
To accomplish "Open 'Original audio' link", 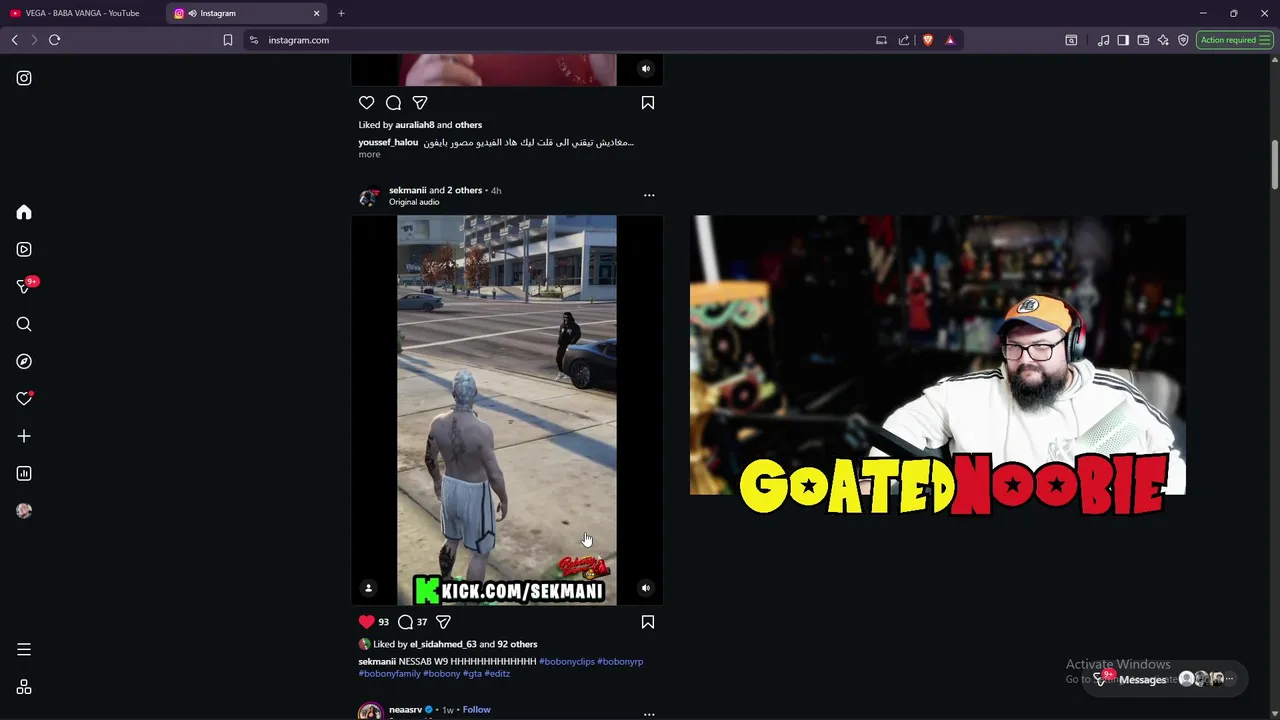I will (x=414, y=202).
